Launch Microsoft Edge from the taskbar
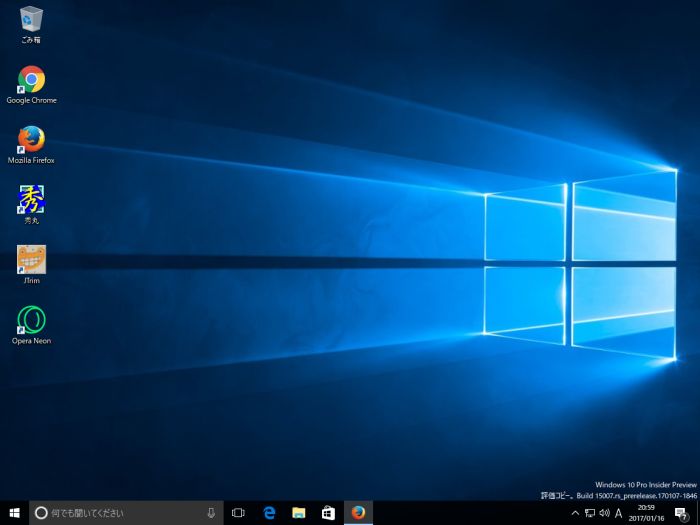The image size is (700, 525). point(269,513)
